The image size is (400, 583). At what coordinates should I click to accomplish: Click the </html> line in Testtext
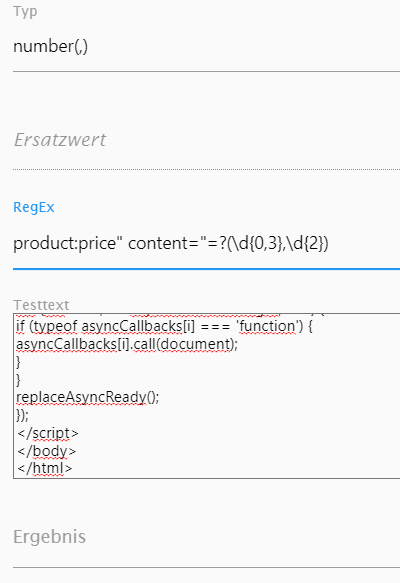(45, 468)
